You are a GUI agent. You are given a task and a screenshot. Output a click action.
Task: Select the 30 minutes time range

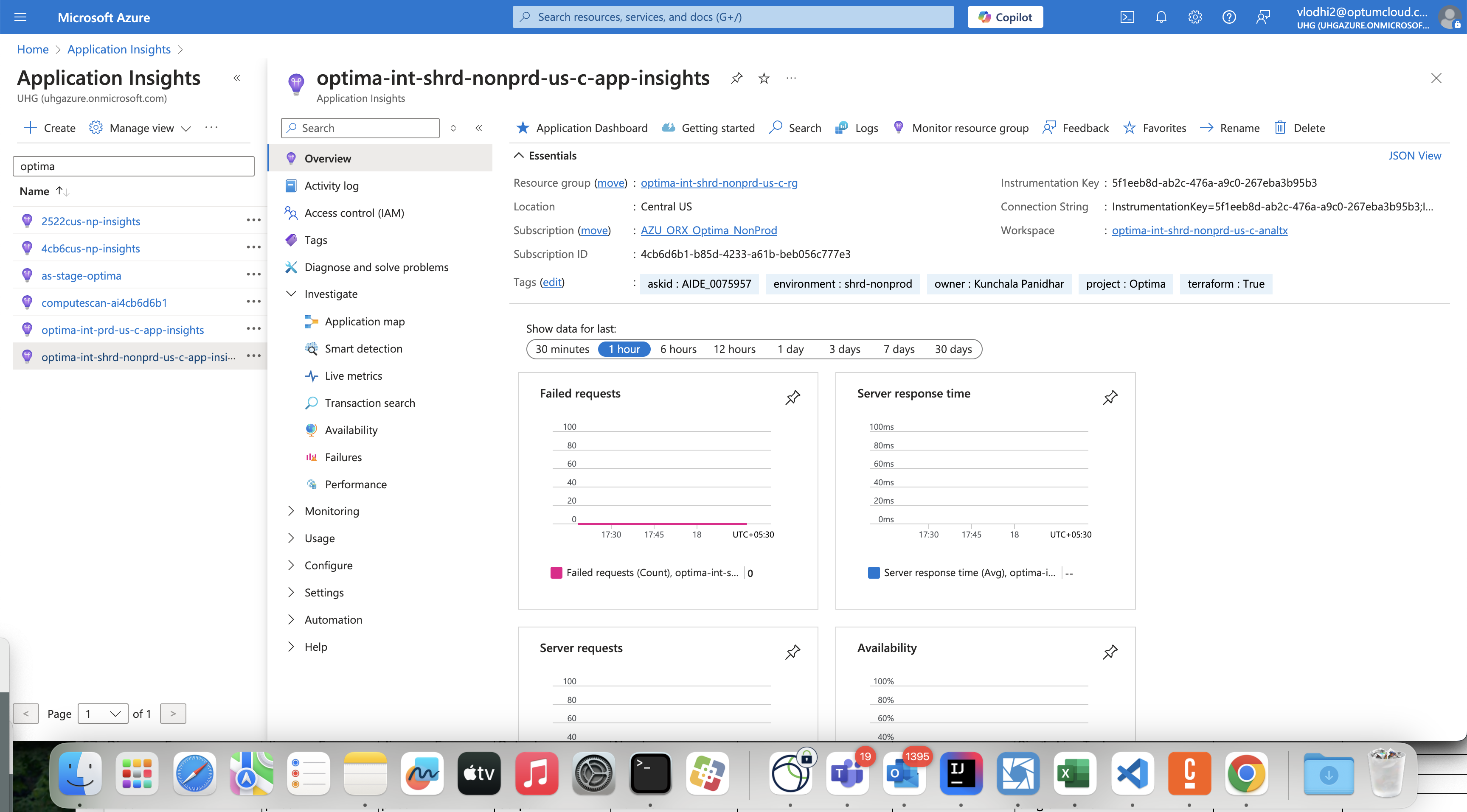click(562, 349)
